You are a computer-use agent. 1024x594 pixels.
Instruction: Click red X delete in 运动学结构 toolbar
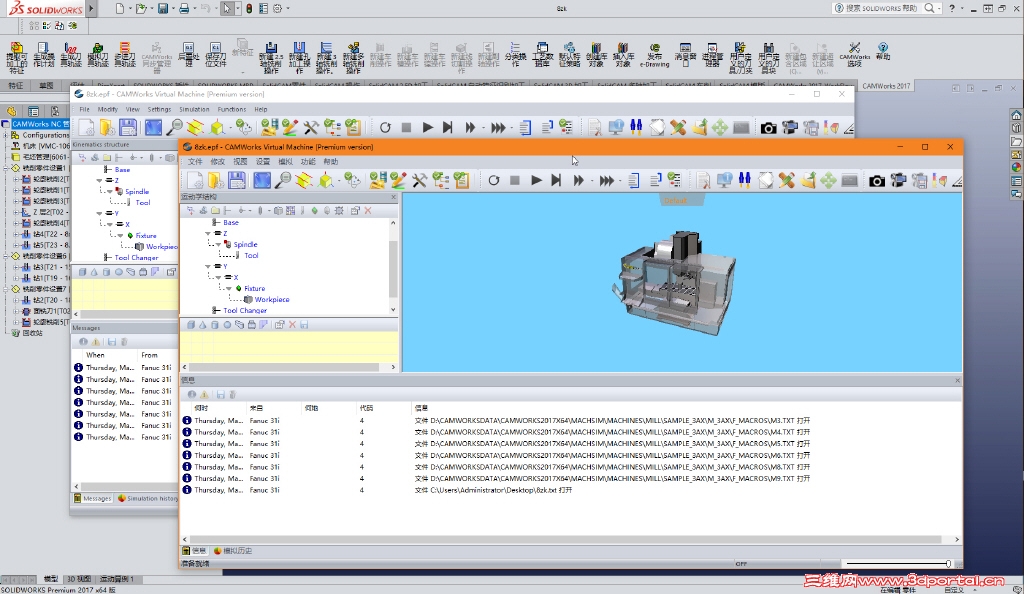click(x=368, y=210)
